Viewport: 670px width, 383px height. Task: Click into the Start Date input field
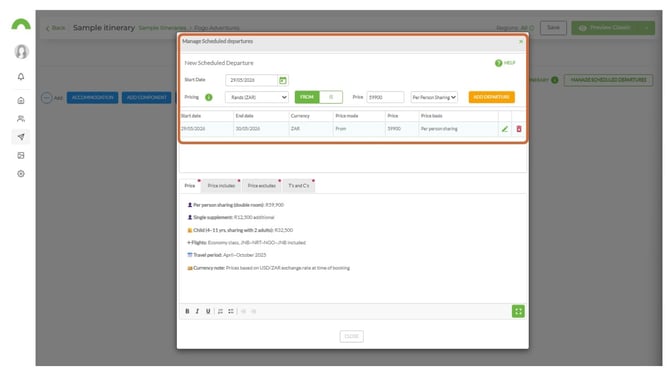(x=252, y=80)
